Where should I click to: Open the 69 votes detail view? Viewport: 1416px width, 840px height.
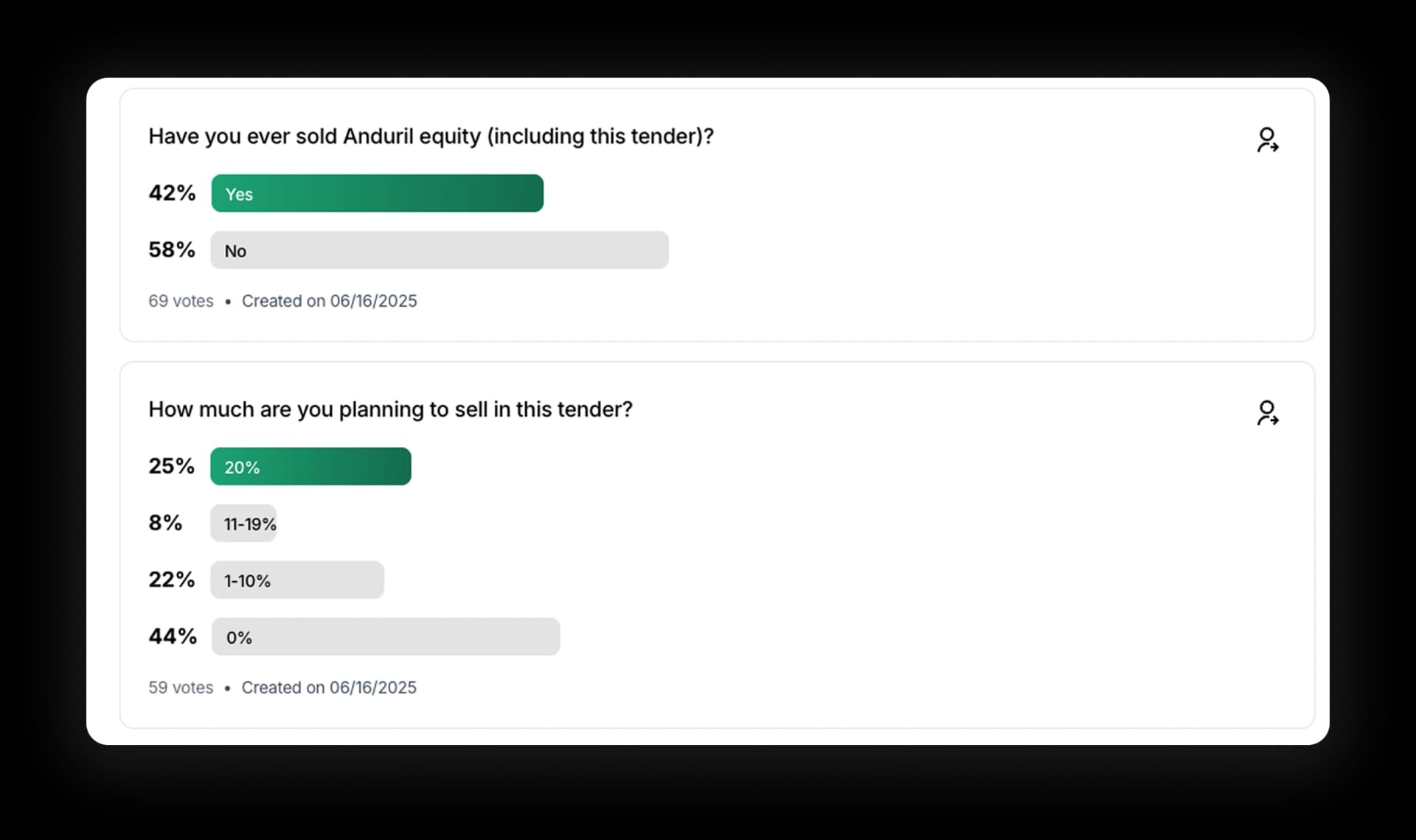click(180, 301)
